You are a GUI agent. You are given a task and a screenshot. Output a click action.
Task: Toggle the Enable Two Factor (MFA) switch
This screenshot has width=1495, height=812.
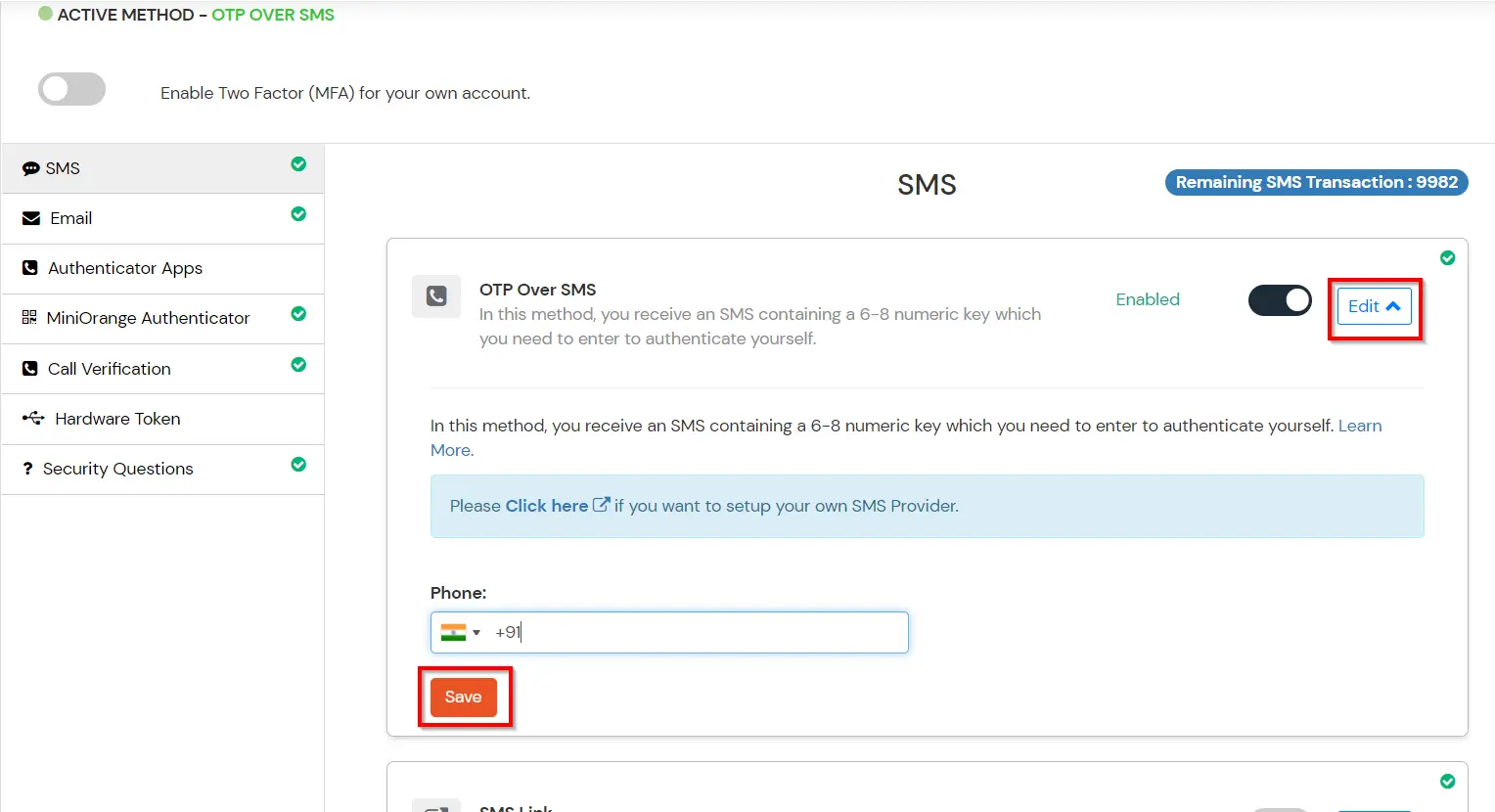(x=71, y=89)
